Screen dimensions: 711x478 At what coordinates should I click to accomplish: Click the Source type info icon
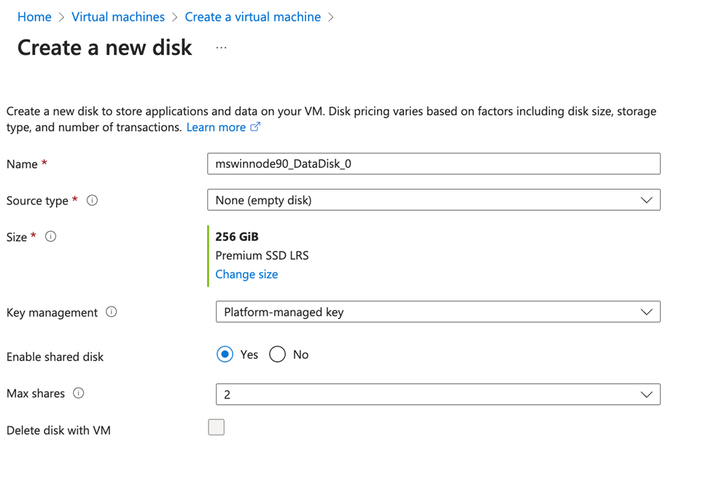tap(92, 200)
